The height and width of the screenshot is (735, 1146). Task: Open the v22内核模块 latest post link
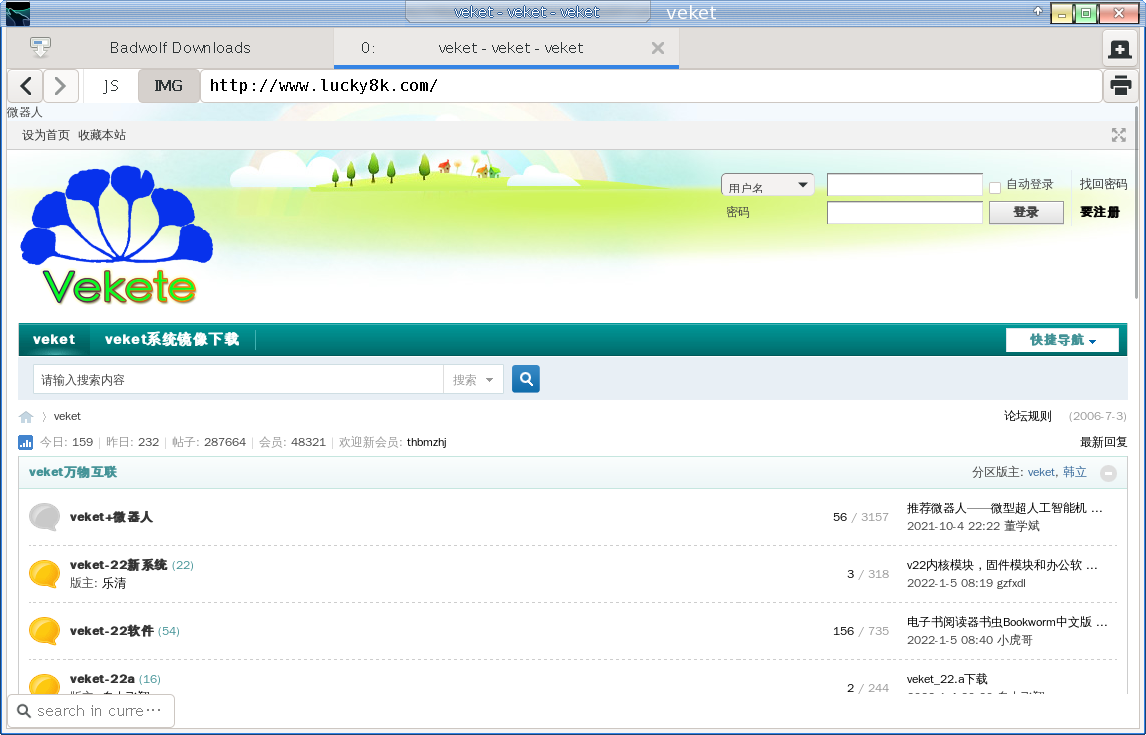(x=1002, y=565)
